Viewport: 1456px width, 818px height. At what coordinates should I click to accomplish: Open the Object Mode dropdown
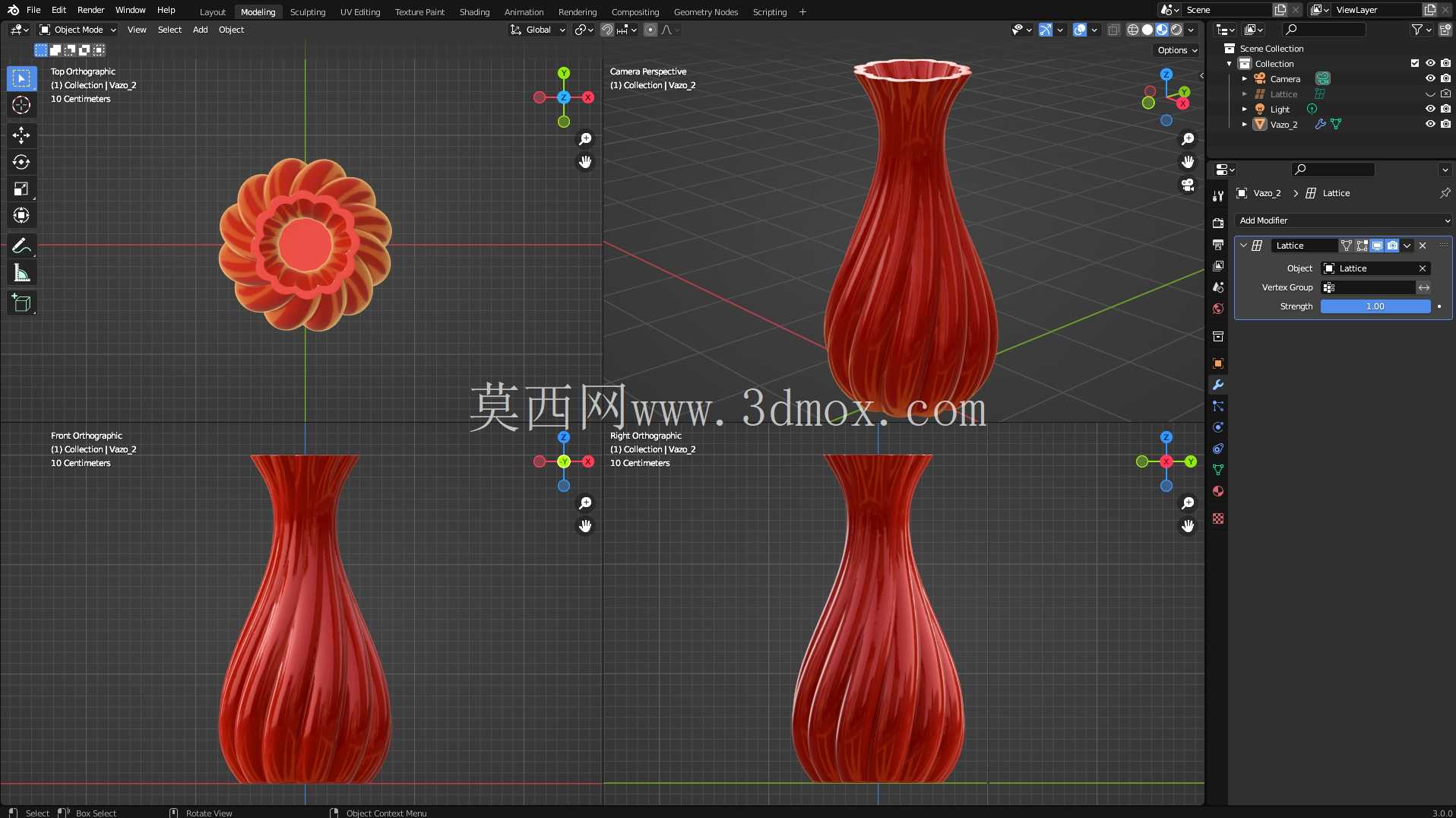[78, 30]
